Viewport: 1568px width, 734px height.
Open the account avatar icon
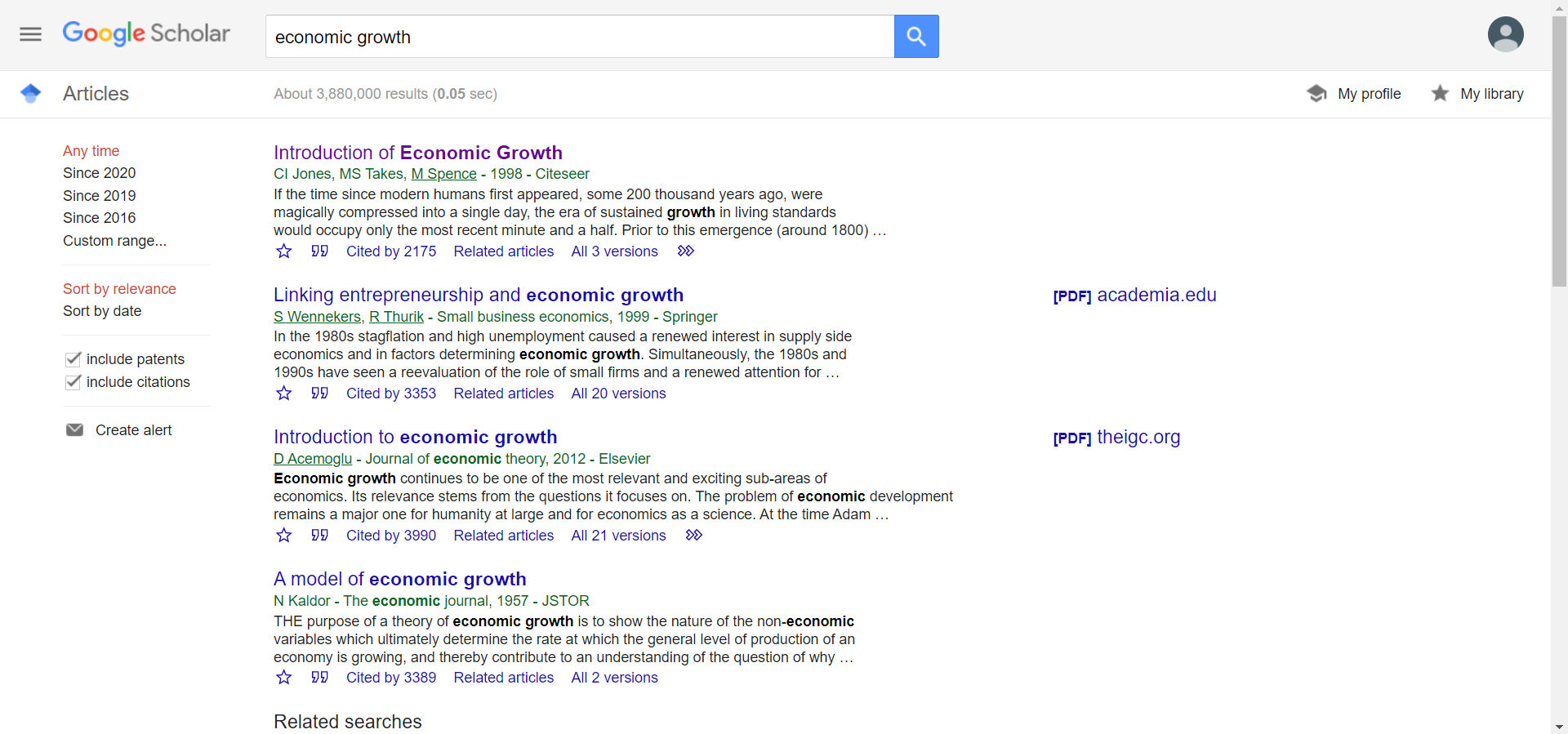point(1505,34)
